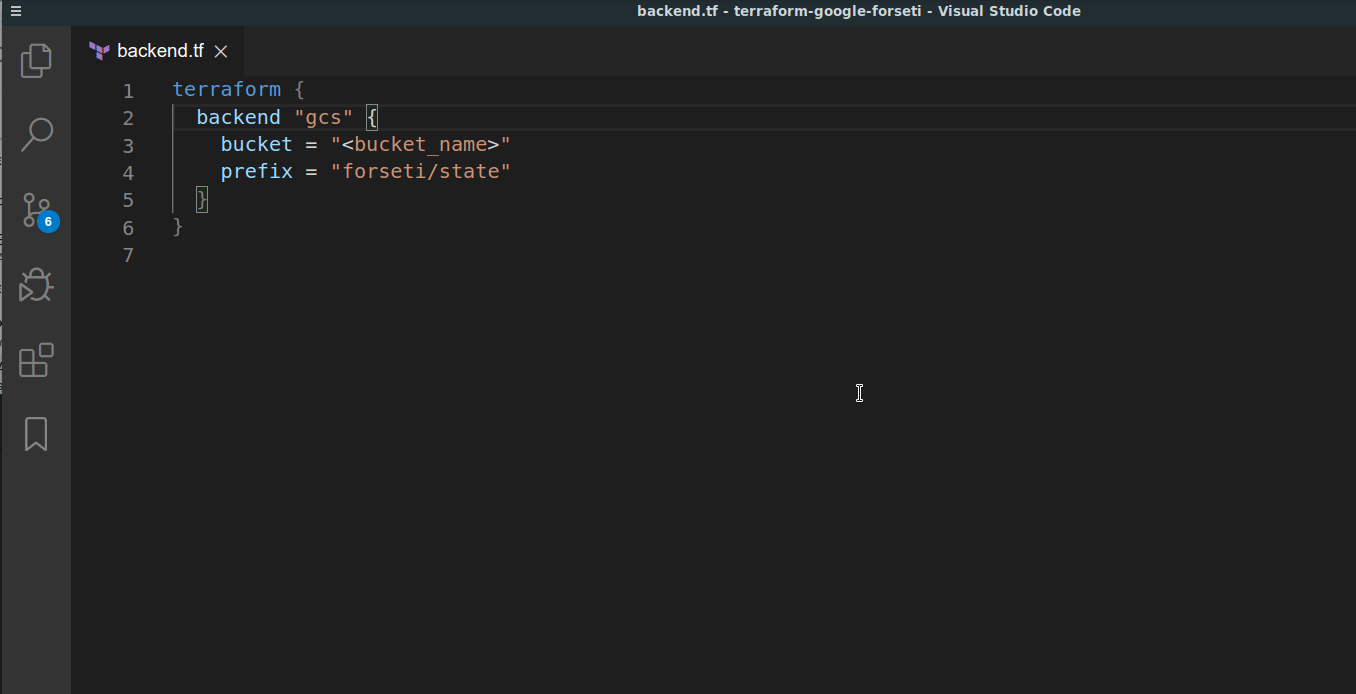Open the Bookmarks view icon
This screenshot has height=694, width=1356.
36,434
